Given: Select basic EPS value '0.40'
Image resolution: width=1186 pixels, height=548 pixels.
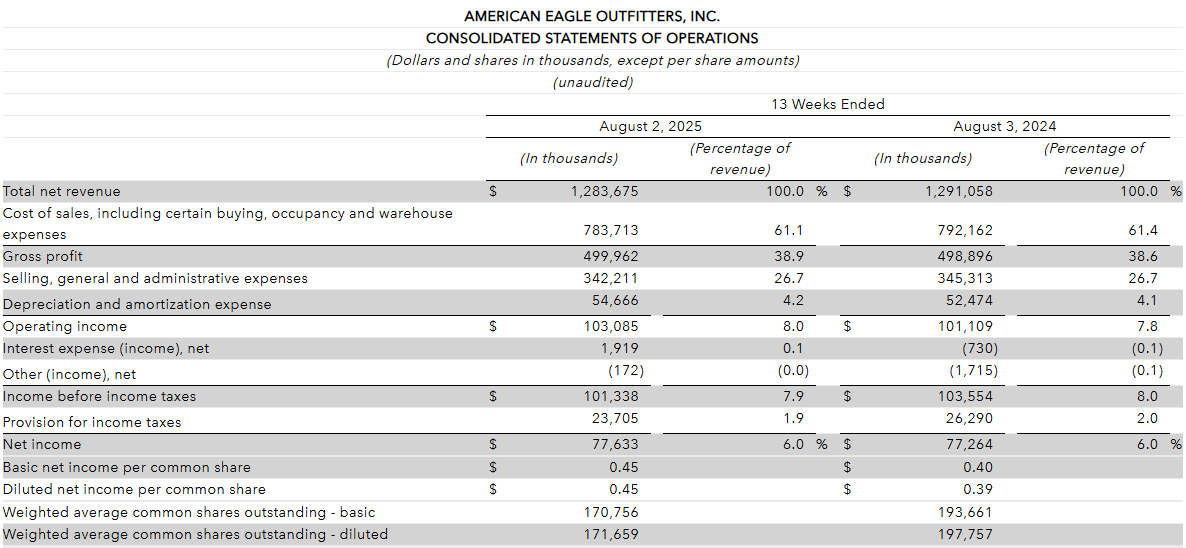Looking at the screenshot, I should coord(980,467).
